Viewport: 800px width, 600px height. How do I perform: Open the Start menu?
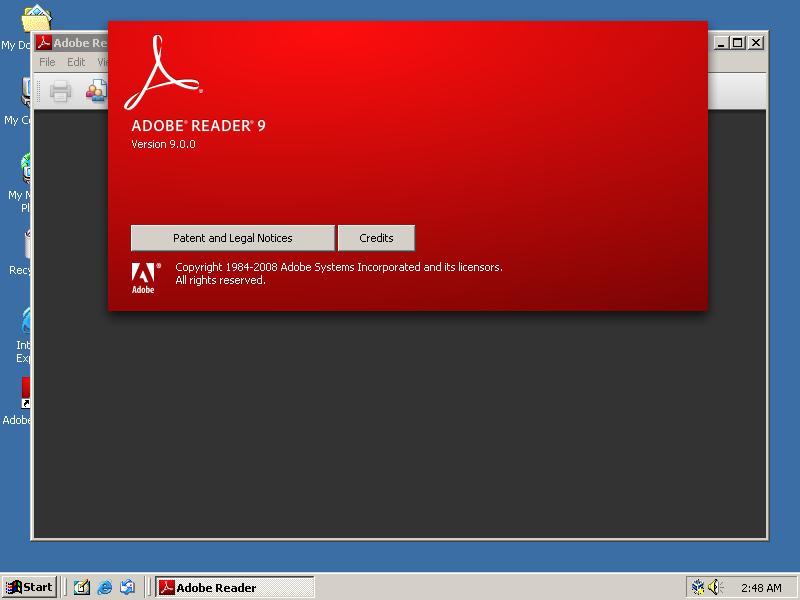(x=30, y=587)
